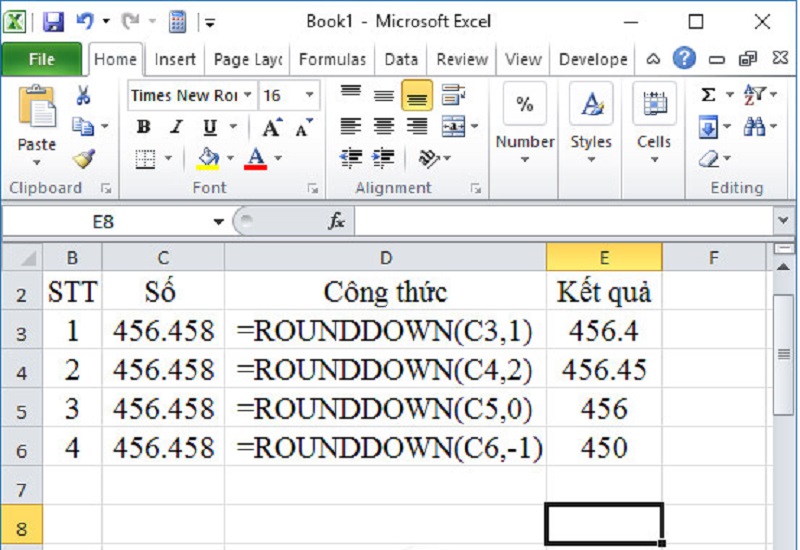800x550 pixels.
Task: Open the Paste options dropdown arrow
Action: click(36, 163)
